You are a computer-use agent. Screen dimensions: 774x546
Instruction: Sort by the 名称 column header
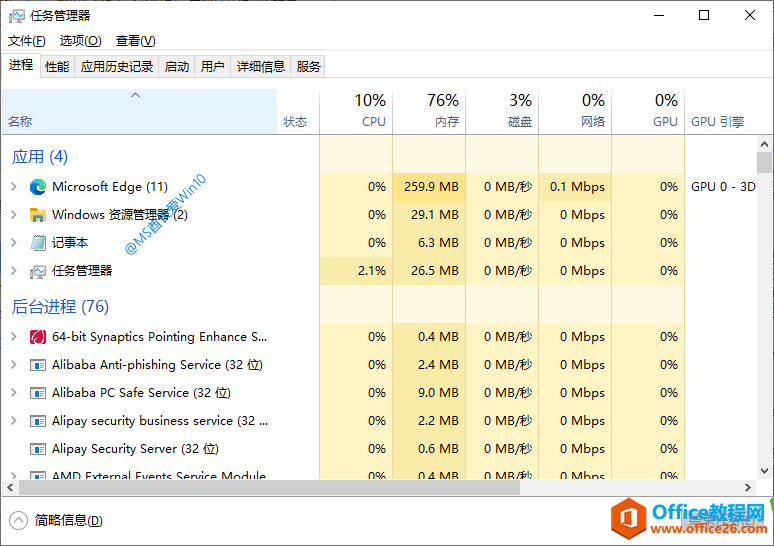(x=139, y=112)
